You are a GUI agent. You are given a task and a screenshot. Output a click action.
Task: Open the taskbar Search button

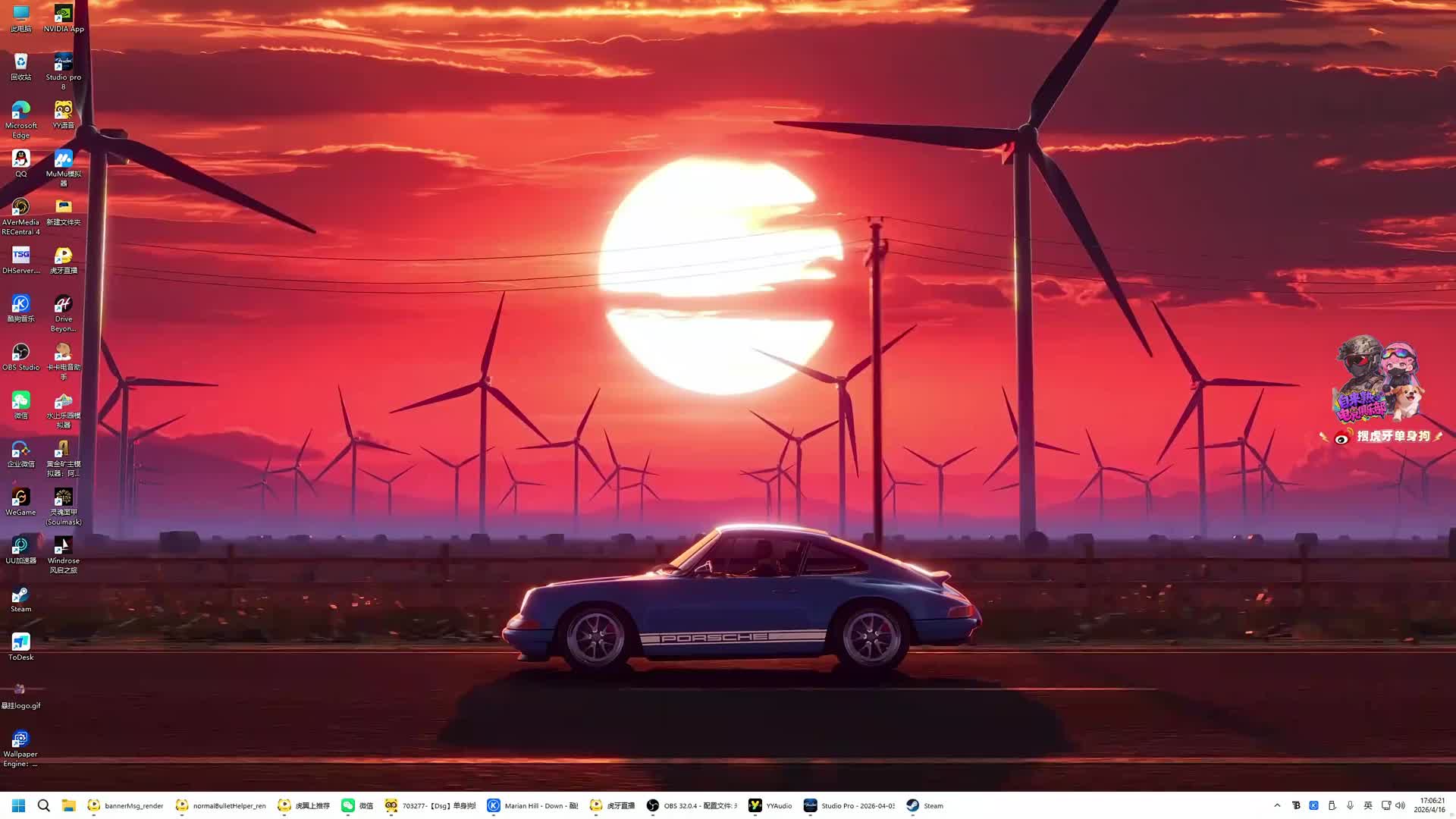(x=44, y=805)
